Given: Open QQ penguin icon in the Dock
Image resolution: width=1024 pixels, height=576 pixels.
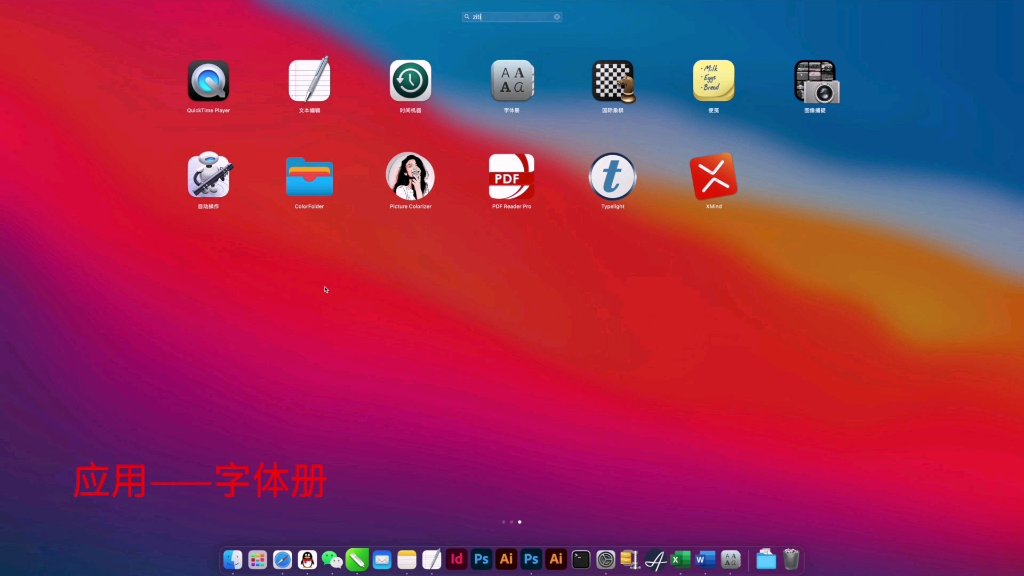Looking at the screenshot, I should pyautogui.click(x=307, y=560).
